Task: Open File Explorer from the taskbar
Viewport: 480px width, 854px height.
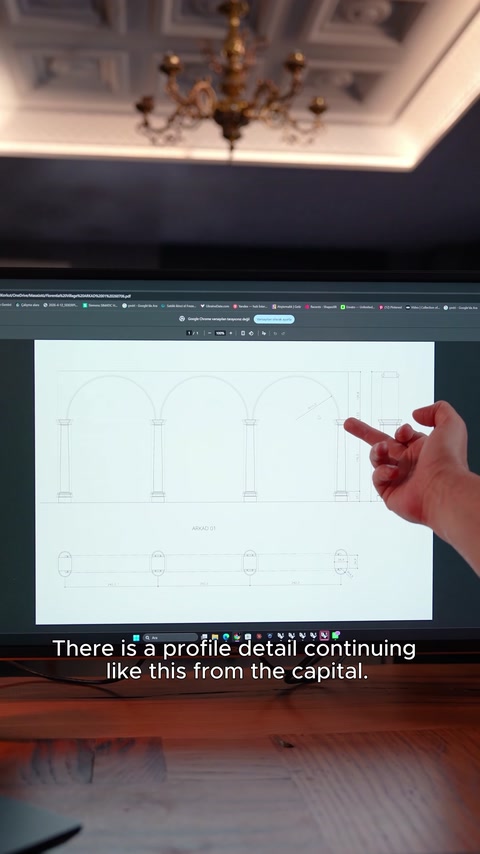Action: point(215,637)
